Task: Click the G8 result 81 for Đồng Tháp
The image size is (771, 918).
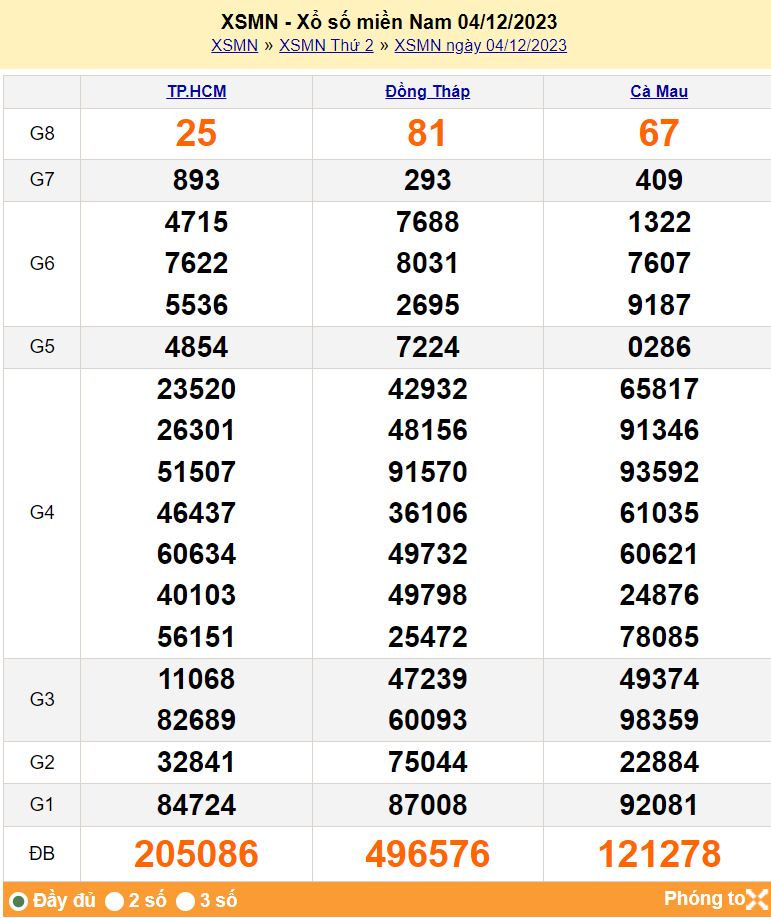Action: click(x=427, y=133)
